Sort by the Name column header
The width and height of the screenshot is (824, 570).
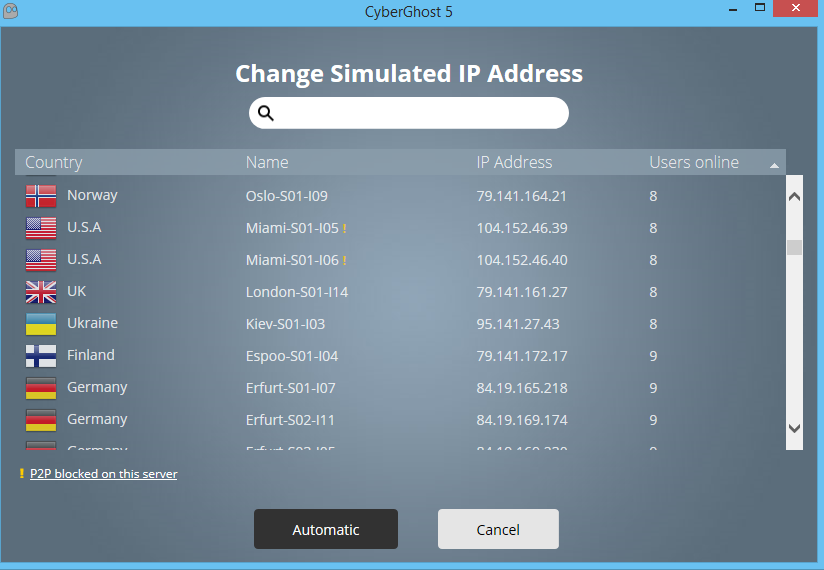[x=267, y=162]
